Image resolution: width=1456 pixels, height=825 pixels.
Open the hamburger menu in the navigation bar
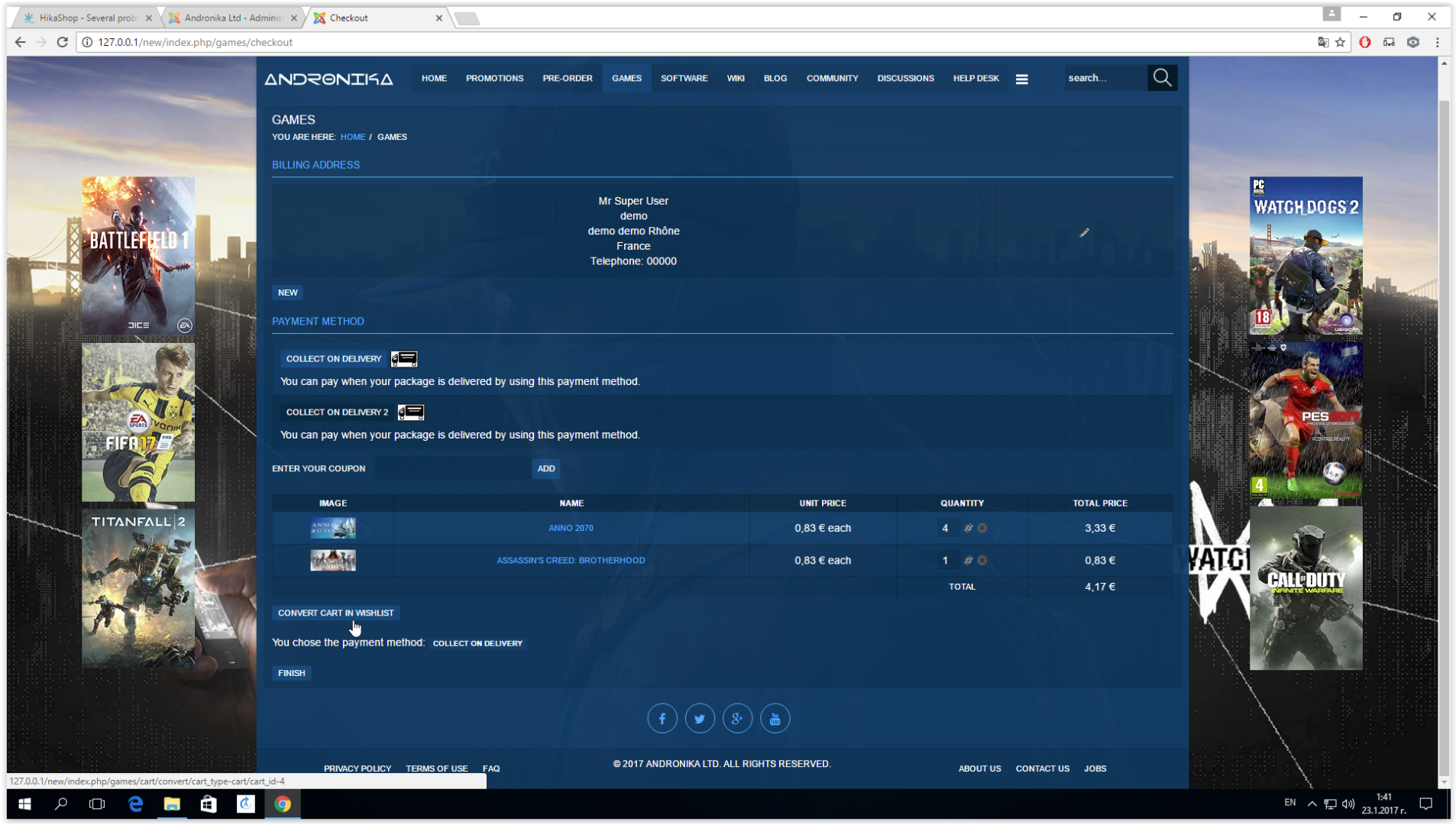pyautogui.click(x=1022, y=79)
